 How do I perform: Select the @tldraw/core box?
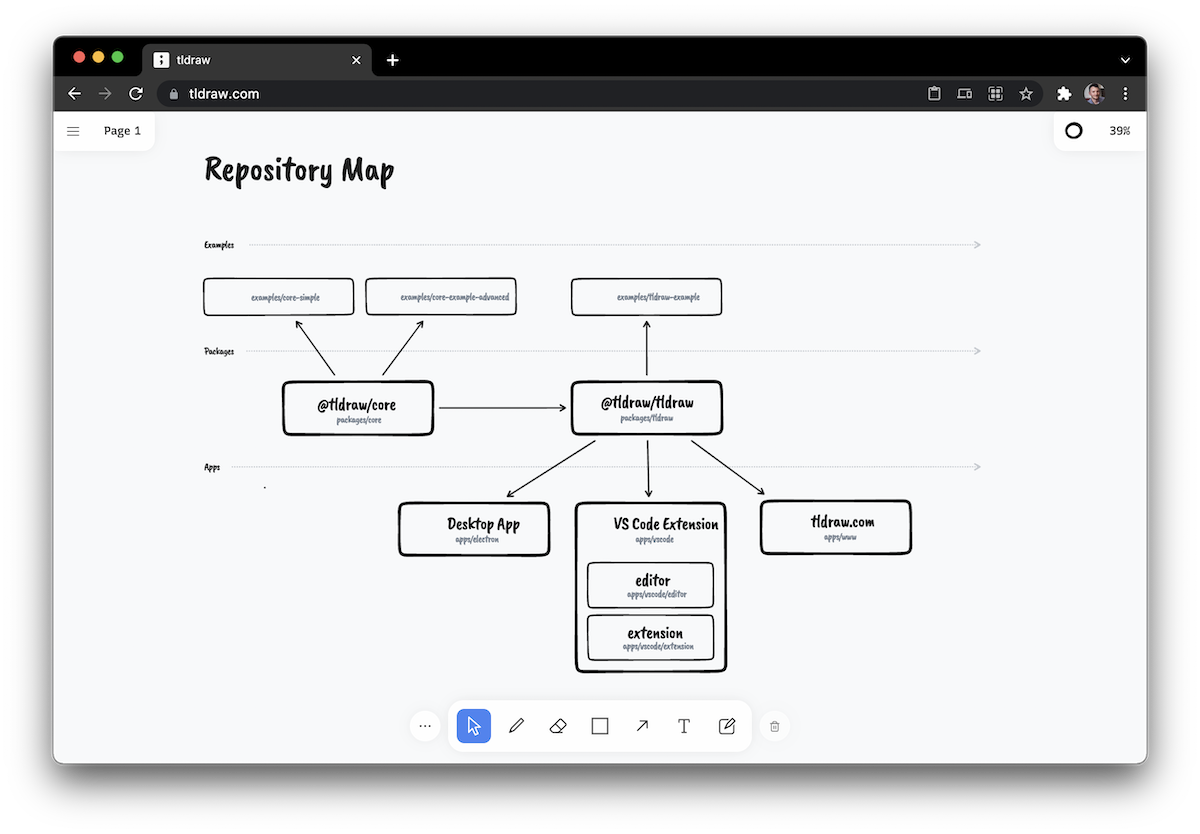358,408
